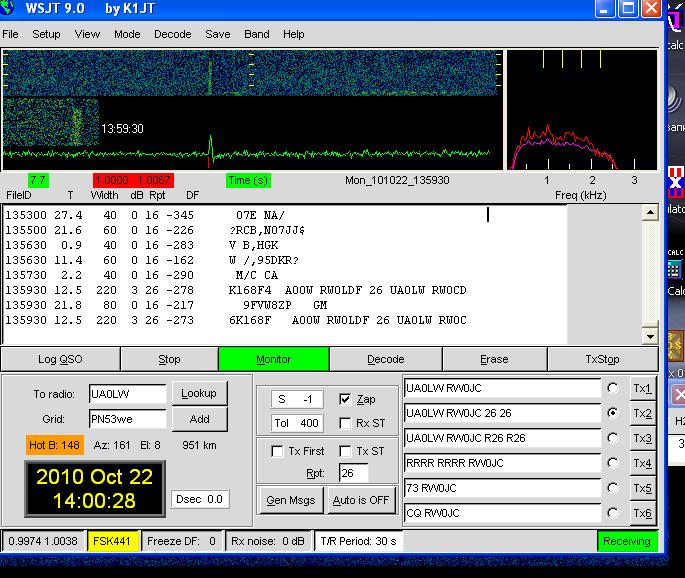Viewport: 685px width, 578px height.
Task: Click the UA0LW RW0JC R26 R26 message field
Action: [502, 438]
